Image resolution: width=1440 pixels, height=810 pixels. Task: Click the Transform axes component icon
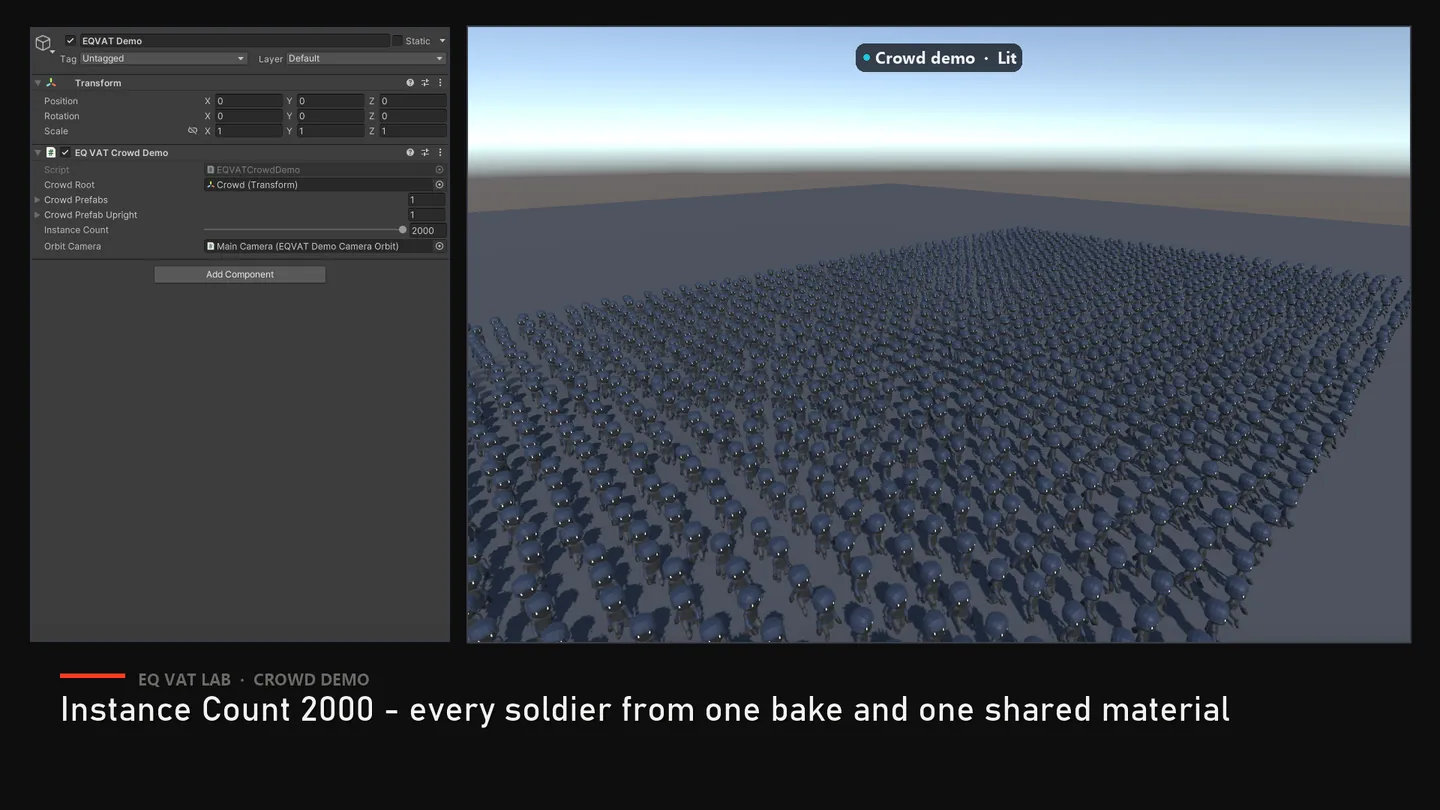(x=51, y=83)
